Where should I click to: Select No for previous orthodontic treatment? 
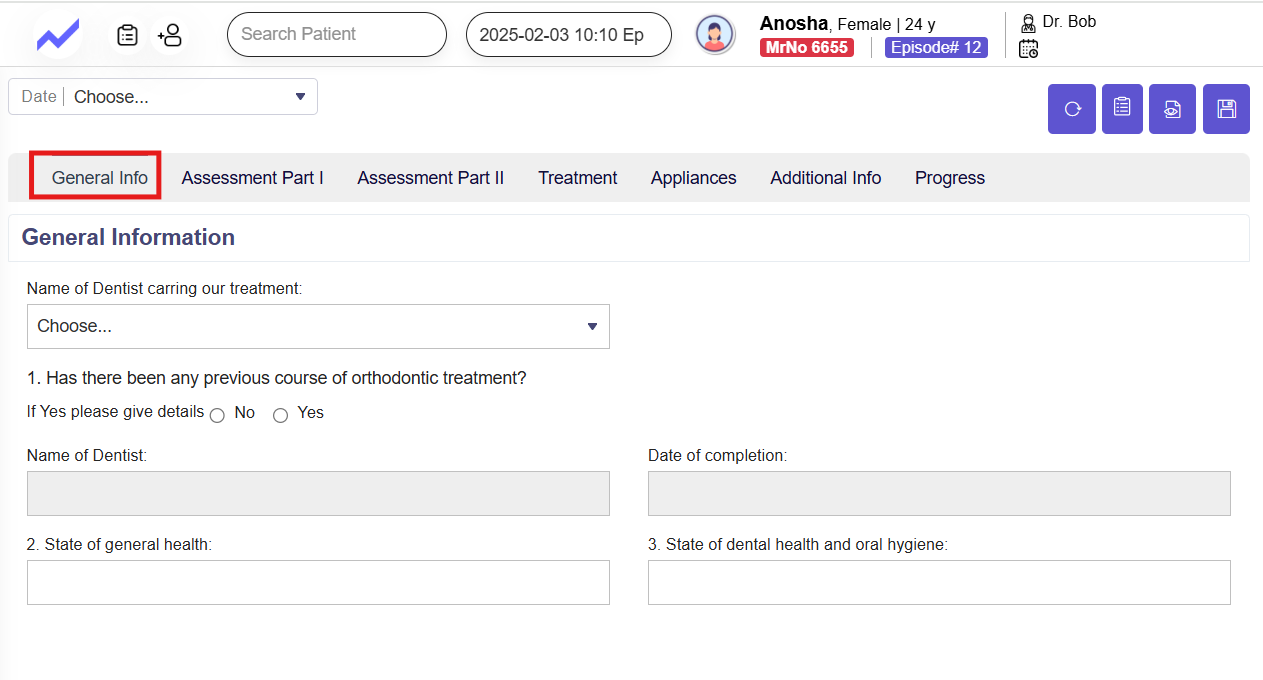[x=217, y=415]
